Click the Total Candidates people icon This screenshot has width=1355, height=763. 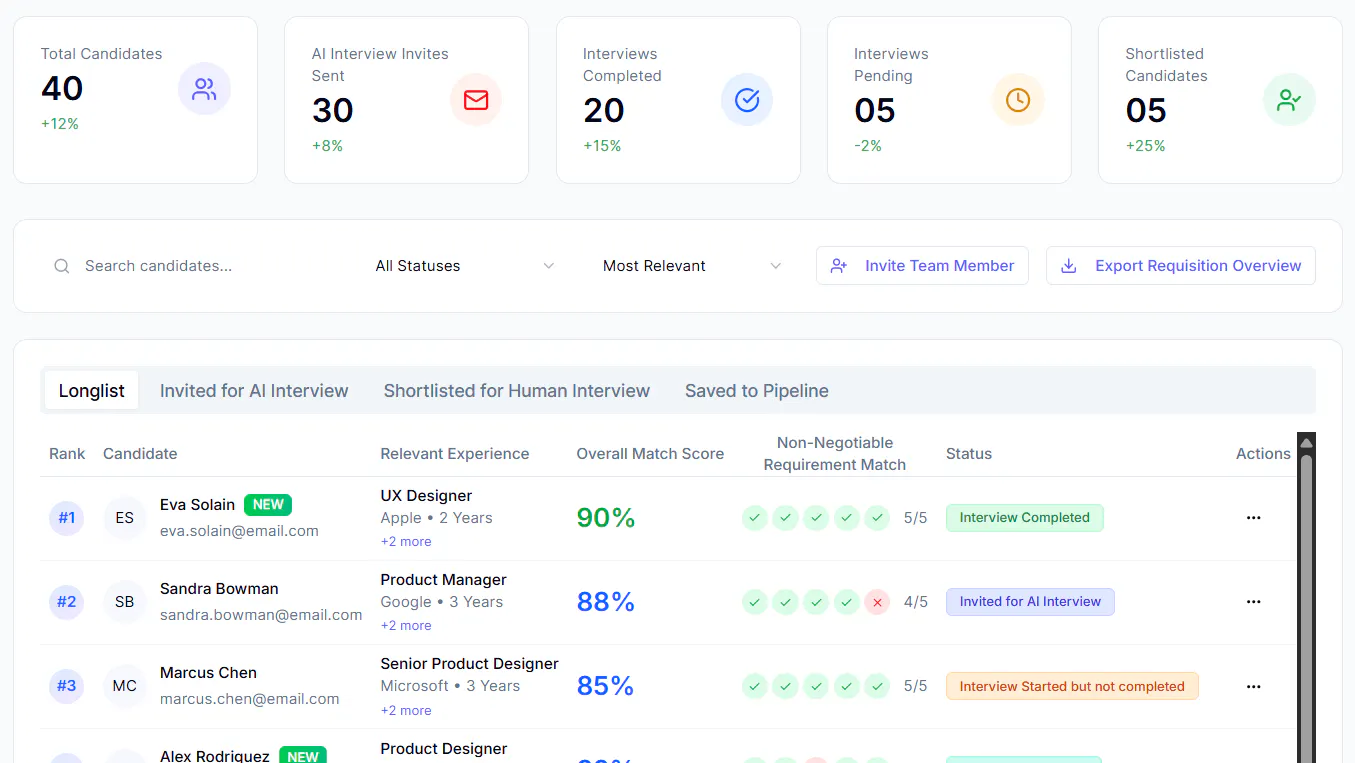coord(204,90)
